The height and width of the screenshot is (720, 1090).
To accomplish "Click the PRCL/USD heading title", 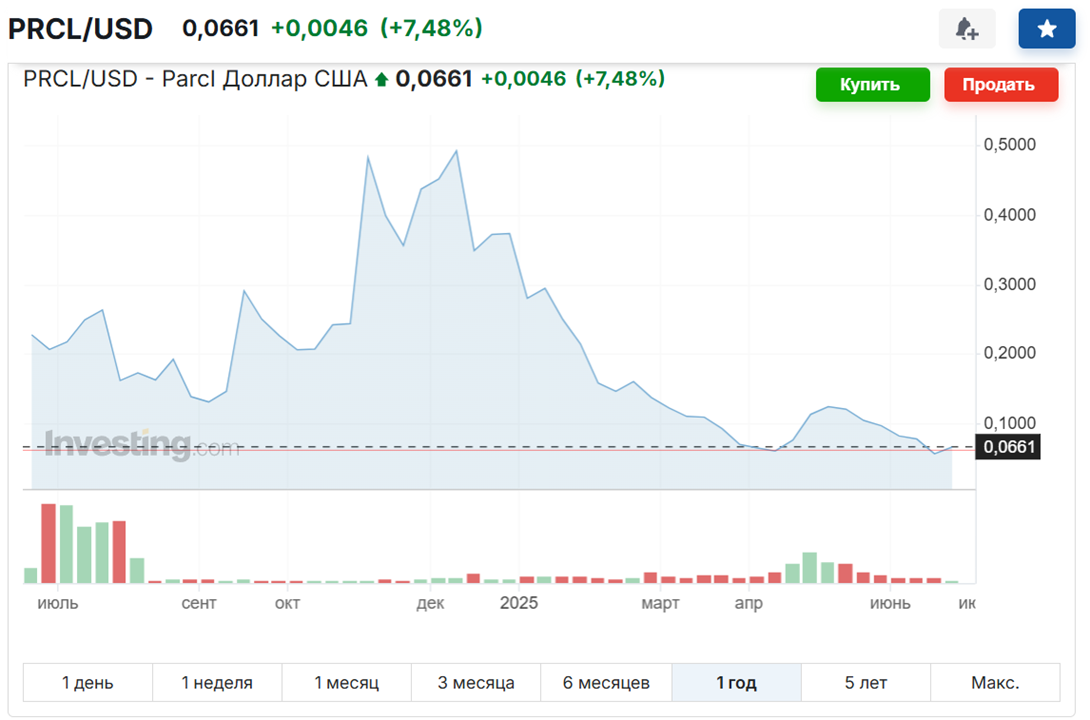I will click(x=80, y=29).
